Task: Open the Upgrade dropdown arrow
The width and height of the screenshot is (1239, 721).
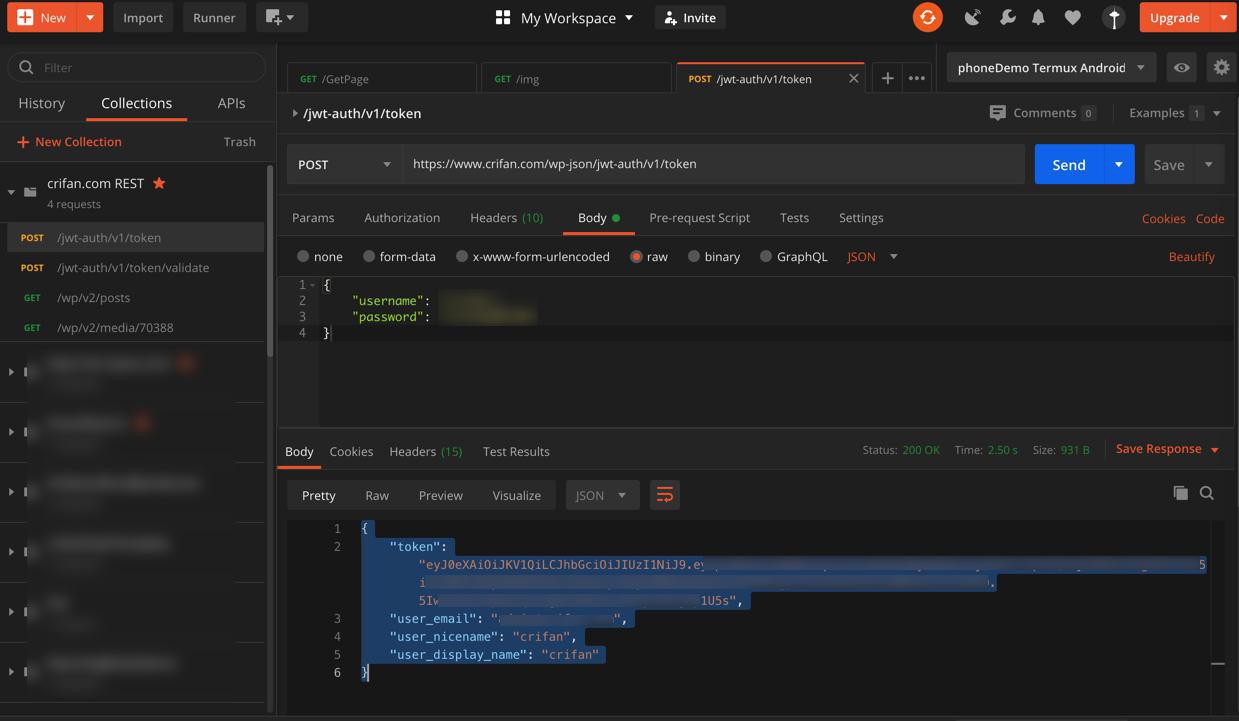Action: (x=1223, y=17)
